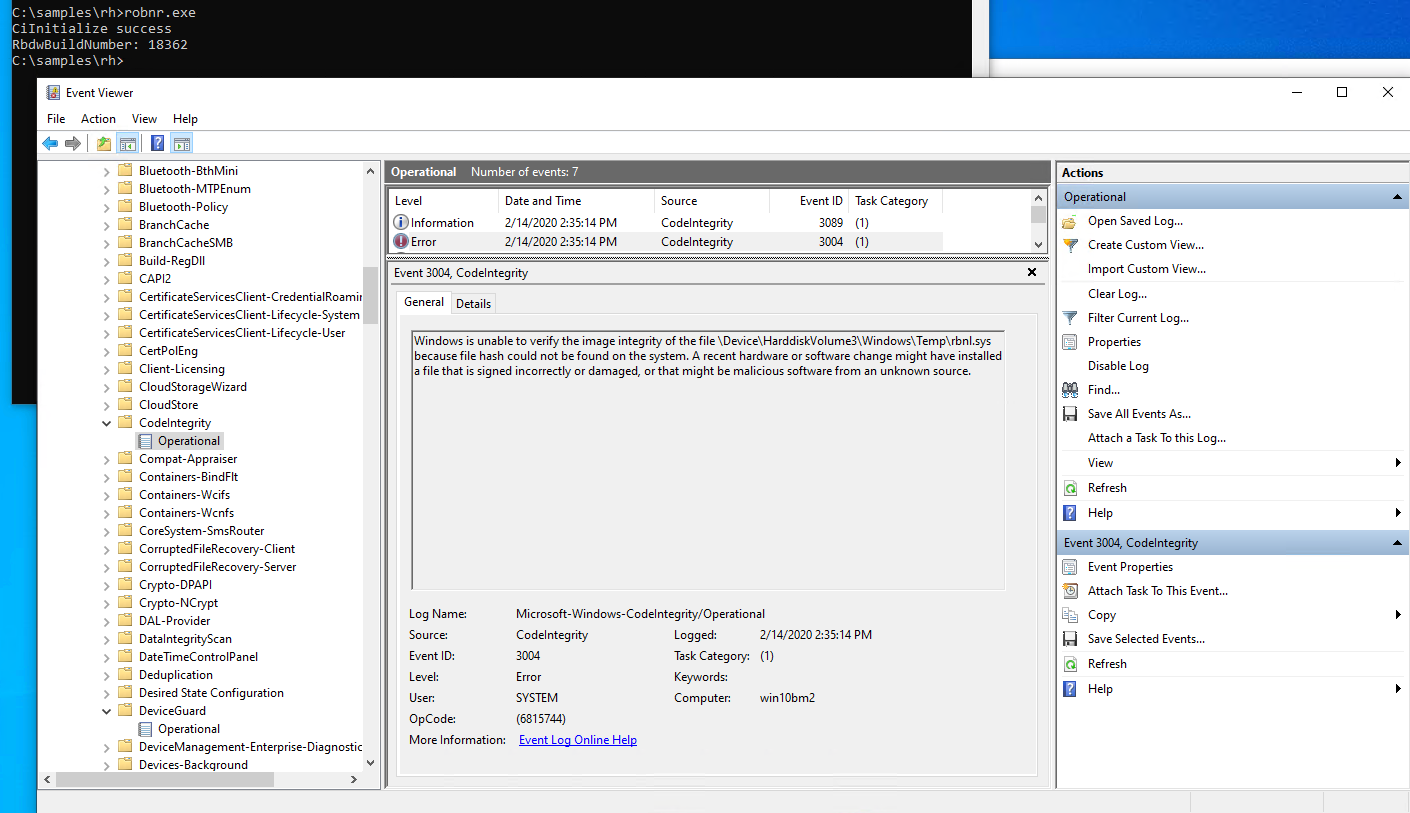Expand the DeviceGuard tree node chevron
This screenshot has height=813, width=1410.
pos(106,710)
